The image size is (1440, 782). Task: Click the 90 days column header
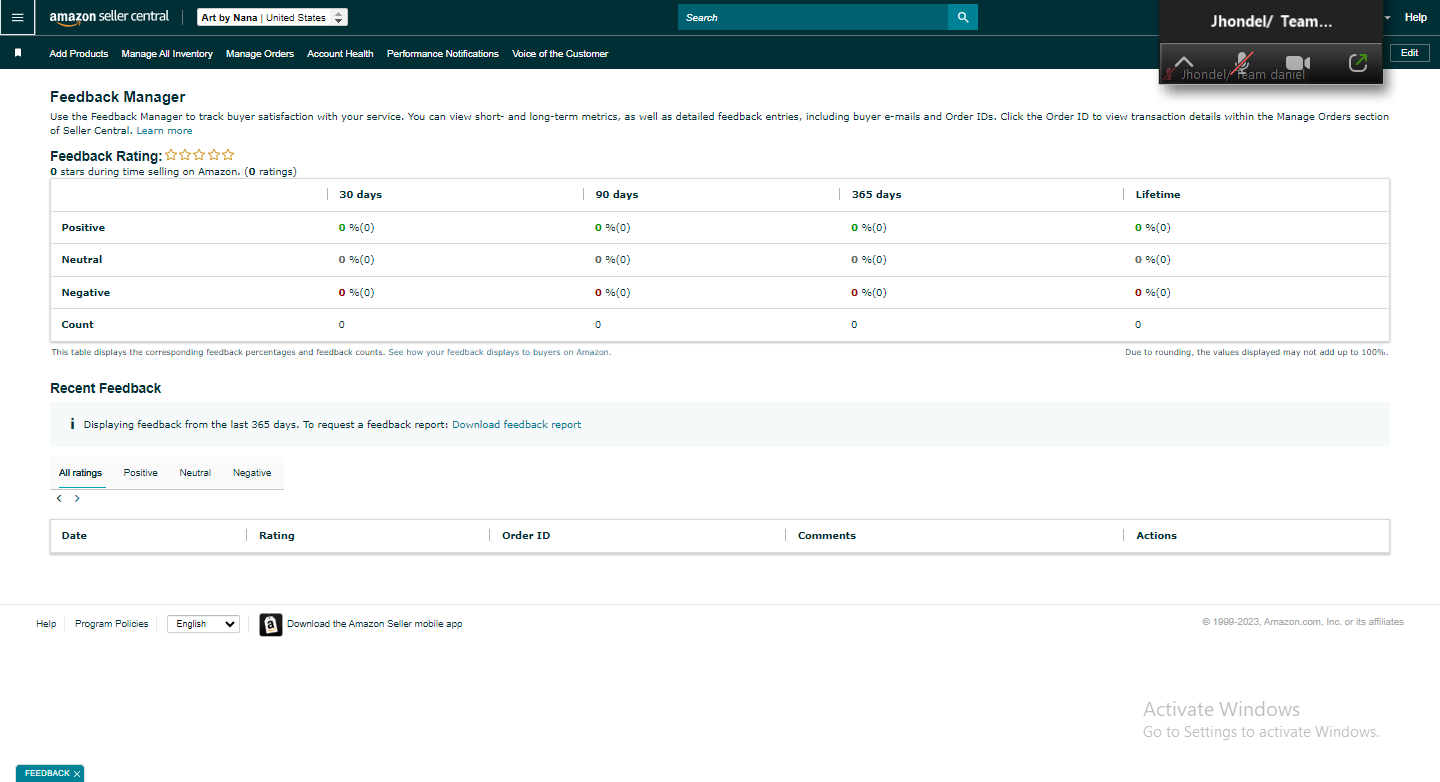(616, 195)
